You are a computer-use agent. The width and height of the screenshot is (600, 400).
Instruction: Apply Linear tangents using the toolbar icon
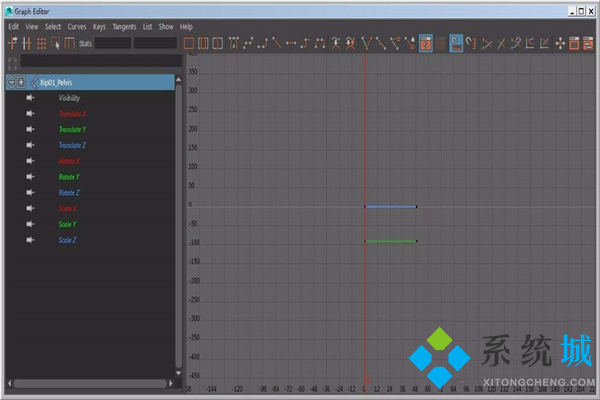click(x=277, y=43)
